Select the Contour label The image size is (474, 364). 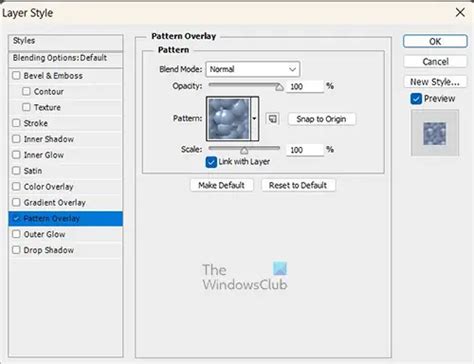(x=49, y=91)
